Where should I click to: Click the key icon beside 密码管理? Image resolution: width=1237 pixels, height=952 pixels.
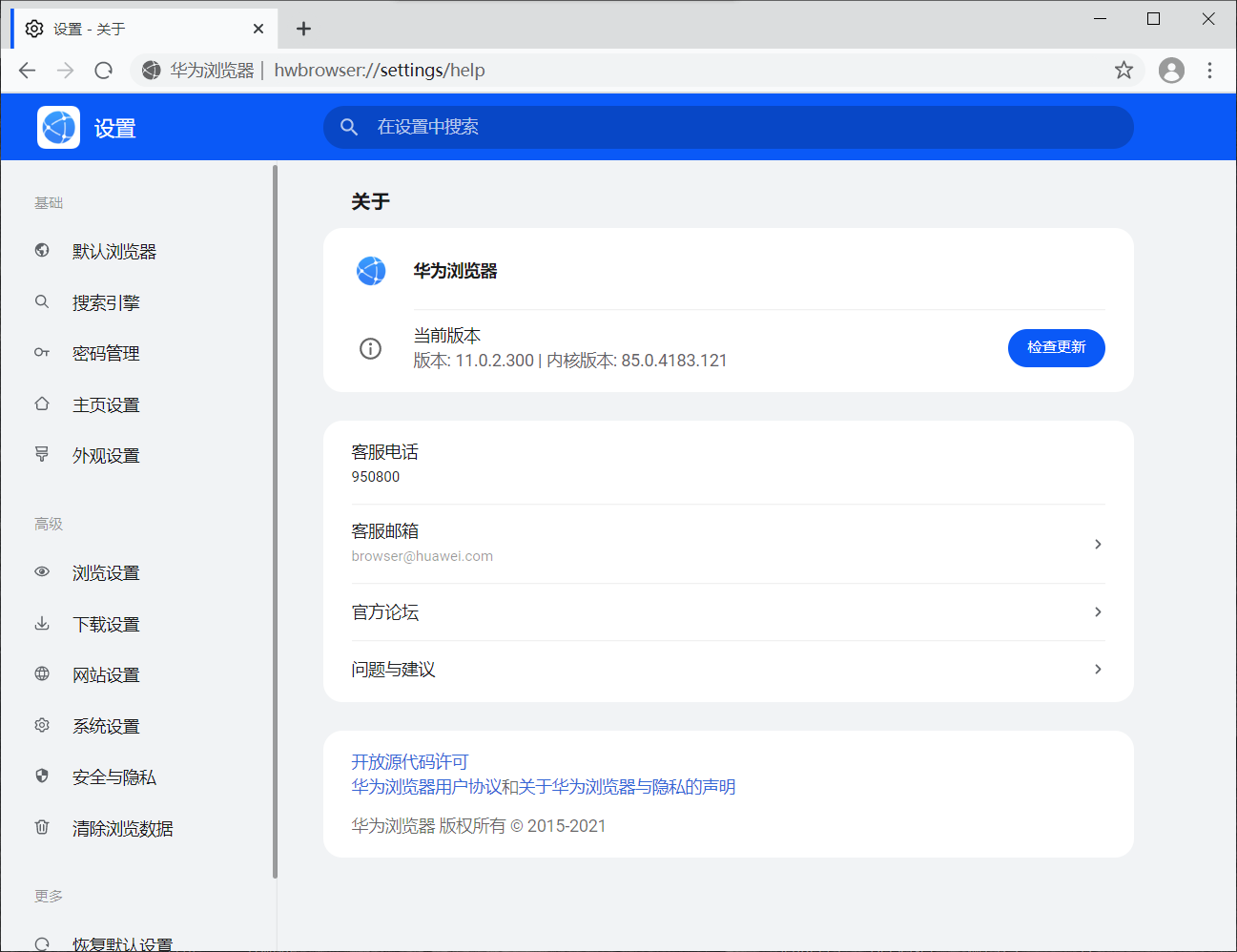(x=42, y=352)
